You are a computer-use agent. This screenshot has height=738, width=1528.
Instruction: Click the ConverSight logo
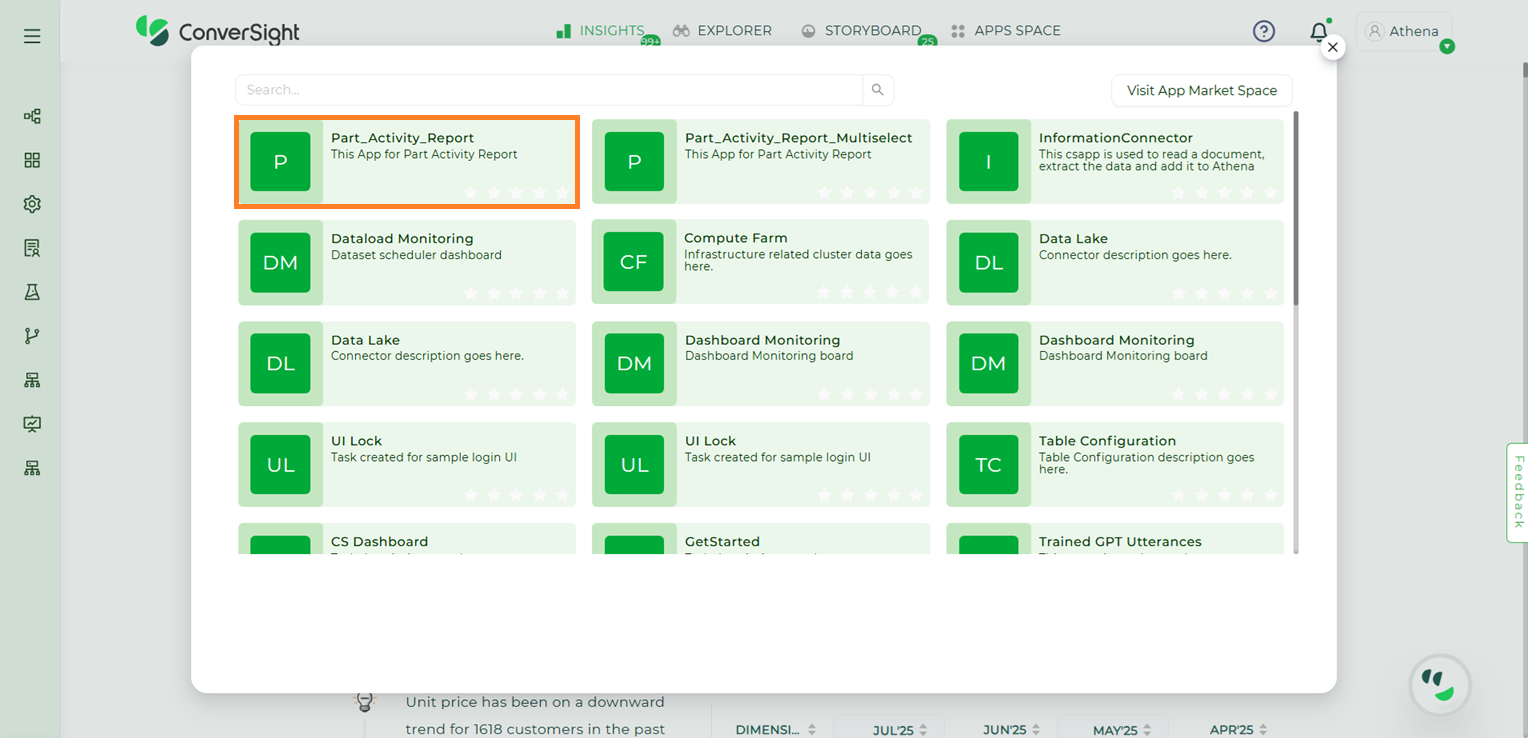point(218,31)
